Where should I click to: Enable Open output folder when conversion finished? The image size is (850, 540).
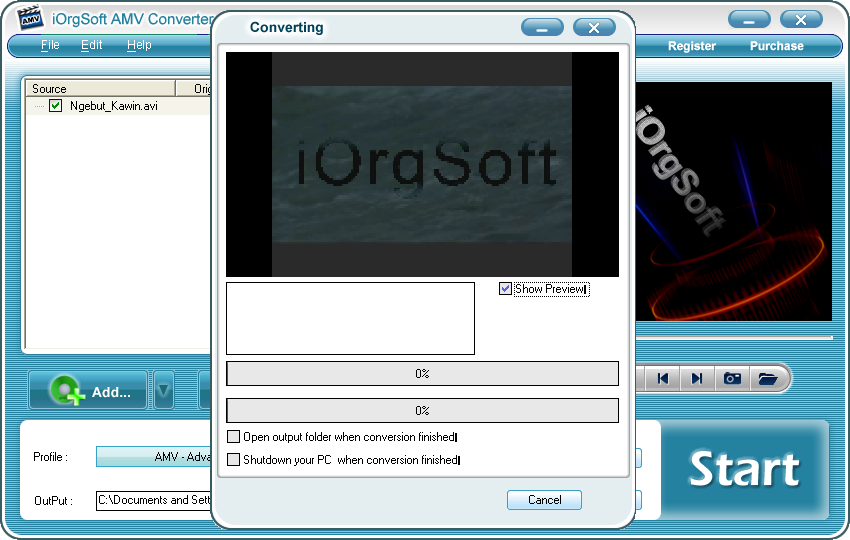pos(233,436)
